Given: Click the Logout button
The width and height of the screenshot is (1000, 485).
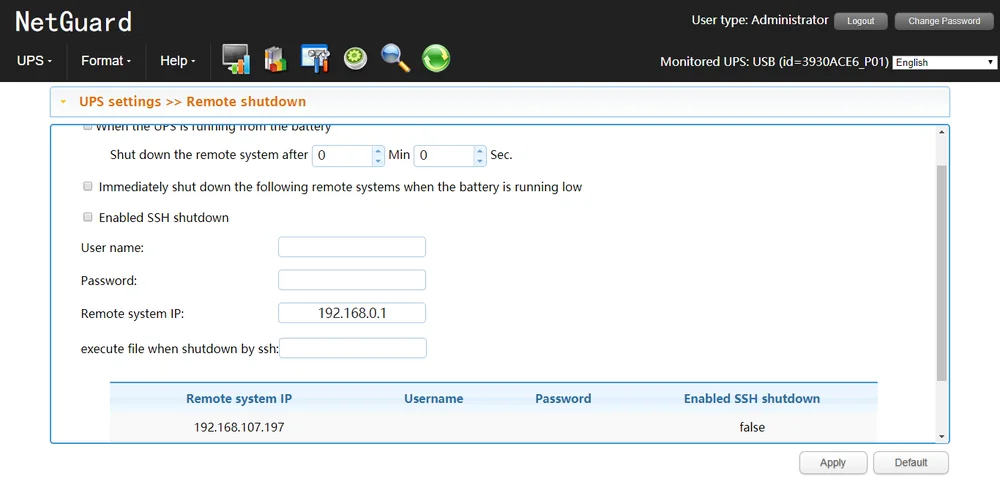Looking at the screenshot, I should click(860, 21).
